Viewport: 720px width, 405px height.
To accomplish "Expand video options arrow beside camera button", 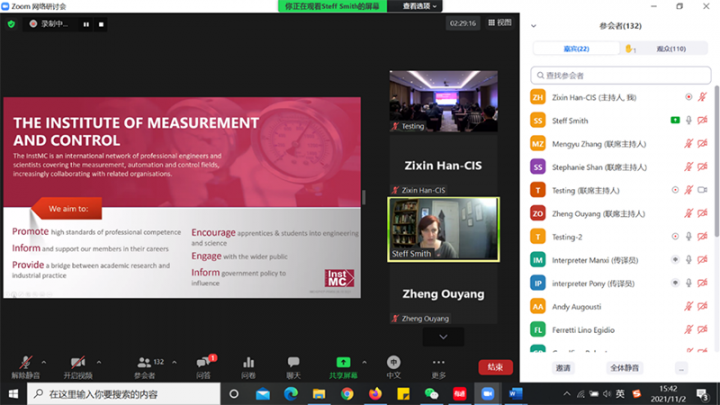I will click(x=99, y=362).
